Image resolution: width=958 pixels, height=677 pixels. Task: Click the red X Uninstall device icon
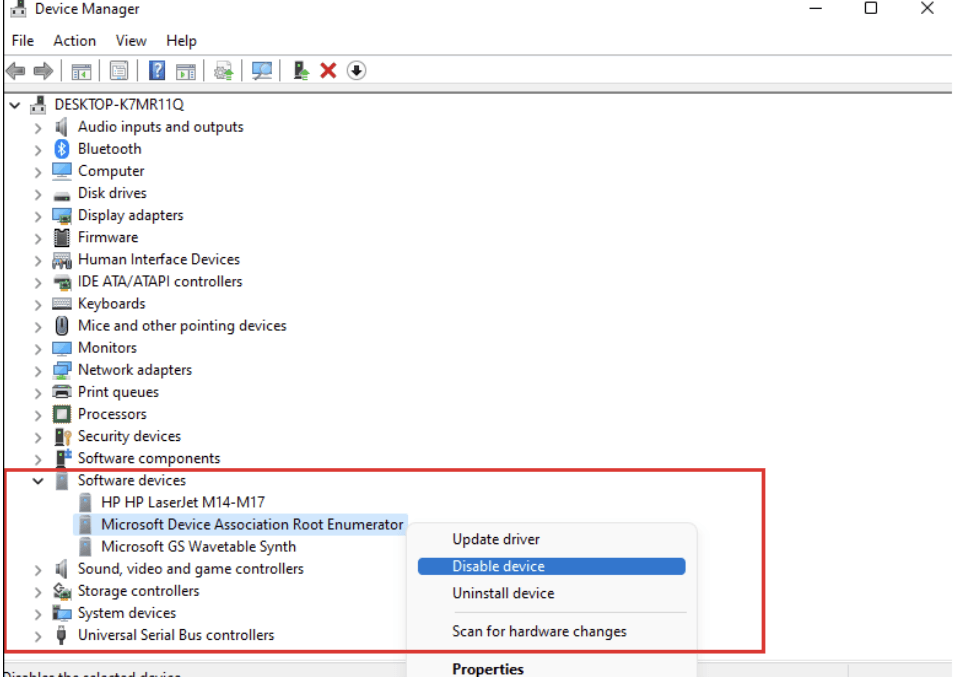328,71
